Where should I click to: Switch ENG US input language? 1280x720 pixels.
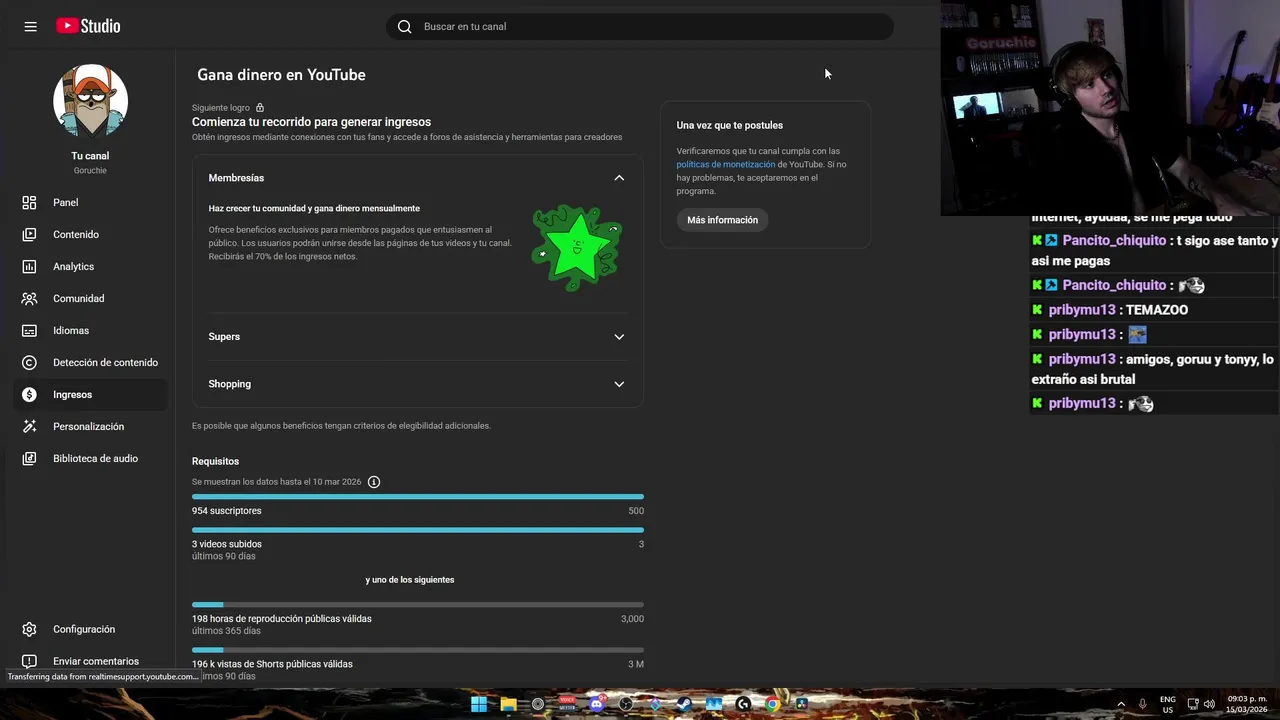click(1167, 704)
